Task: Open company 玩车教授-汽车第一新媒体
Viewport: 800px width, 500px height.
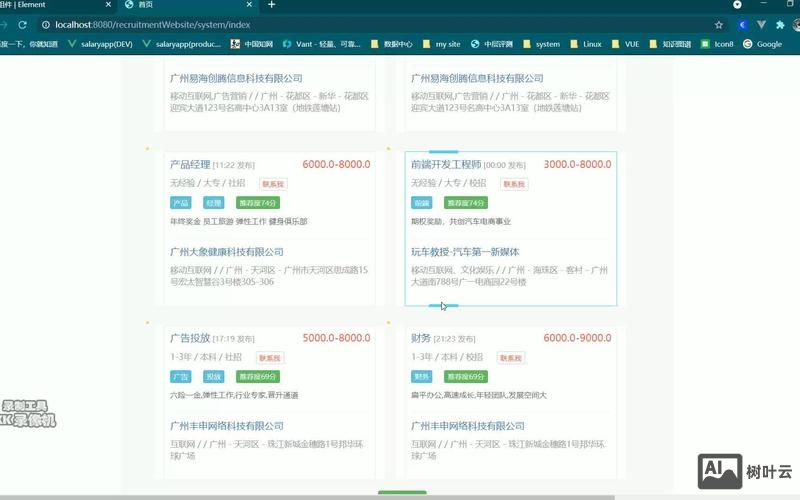Action: (465, 252)
